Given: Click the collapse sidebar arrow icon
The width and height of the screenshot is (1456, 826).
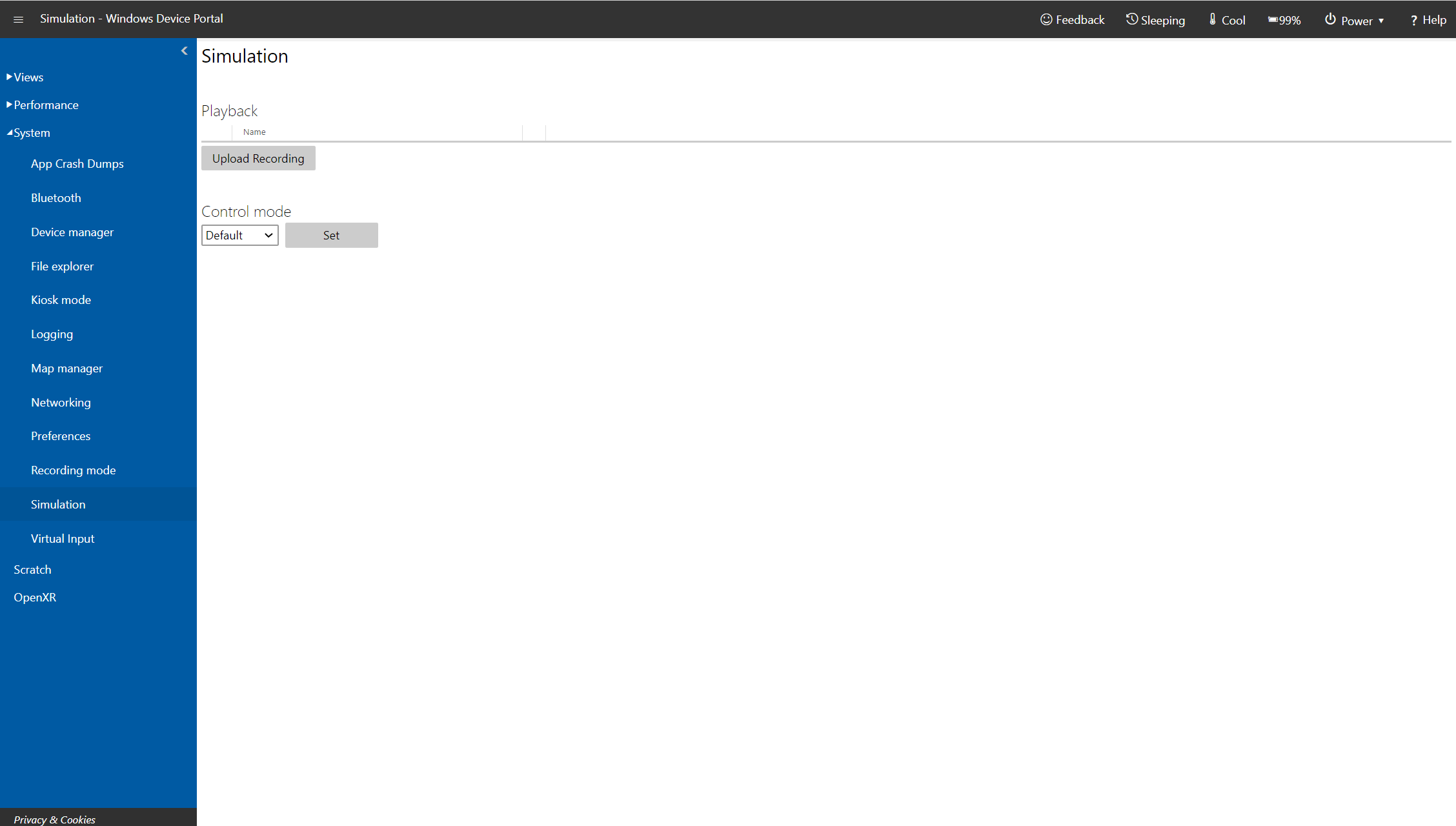Looking at the screenshot, I should (185, 51).
